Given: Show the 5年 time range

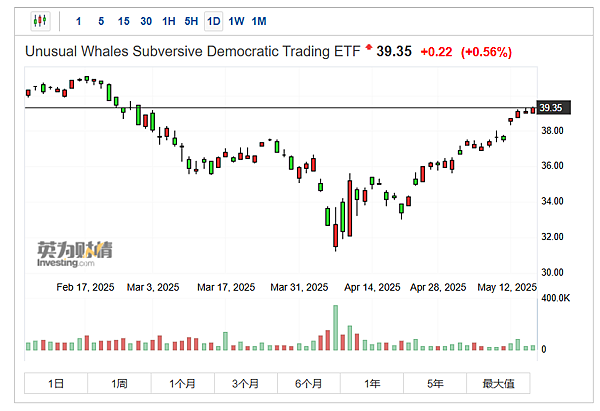Looking at the screenshot, I should 435,383.
